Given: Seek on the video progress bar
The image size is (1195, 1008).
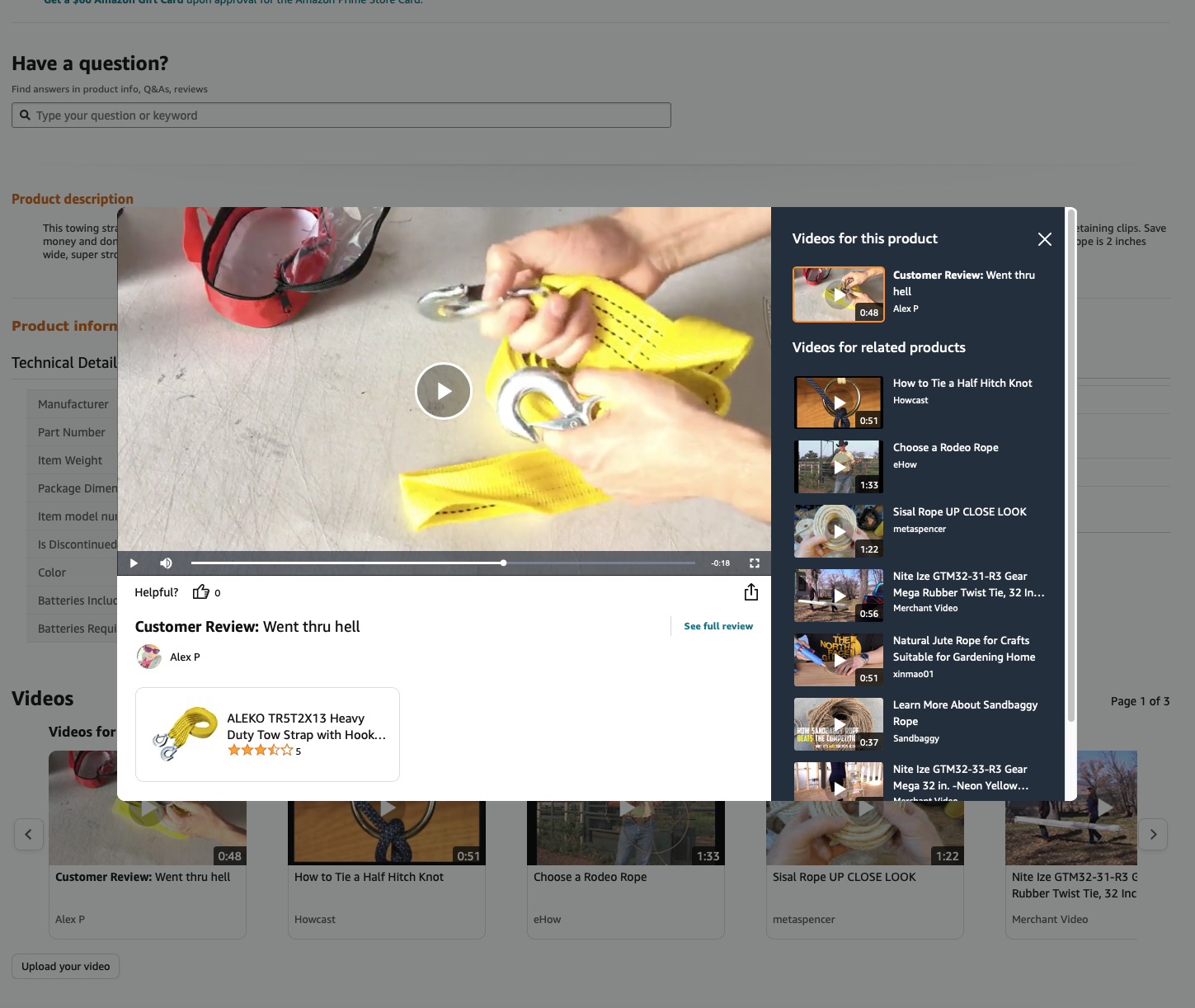Looking at the screenshot, I should point(443,563).
